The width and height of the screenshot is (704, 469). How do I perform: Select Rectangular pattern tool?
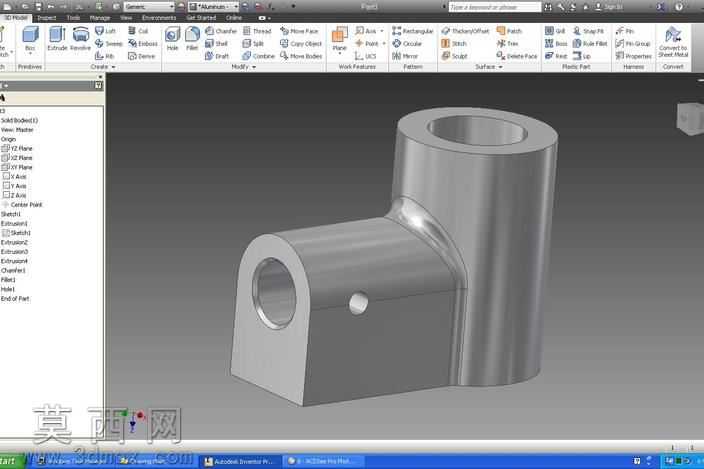tap(413, 31)
